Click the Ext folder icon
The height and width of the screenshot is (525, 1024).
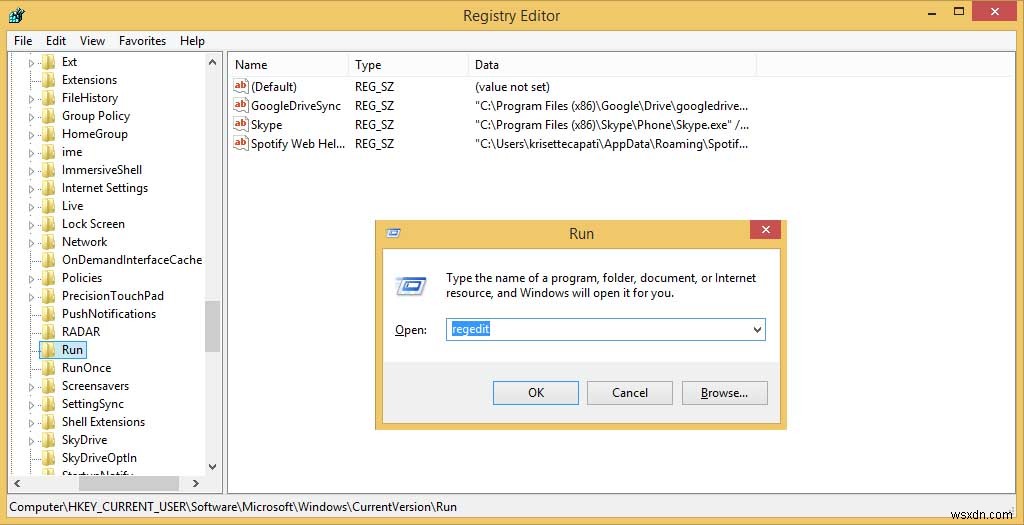pyautogui.click(x=48, y=62)
